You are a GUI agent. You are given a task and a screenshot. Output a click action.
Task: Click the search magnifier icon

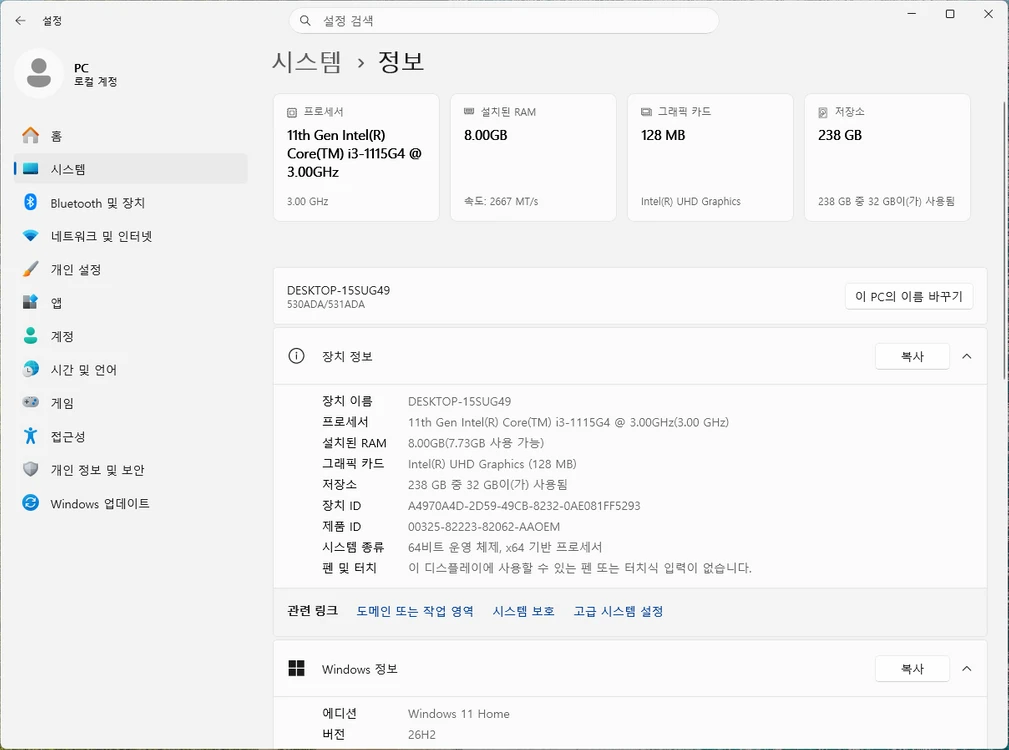(305, 21)
